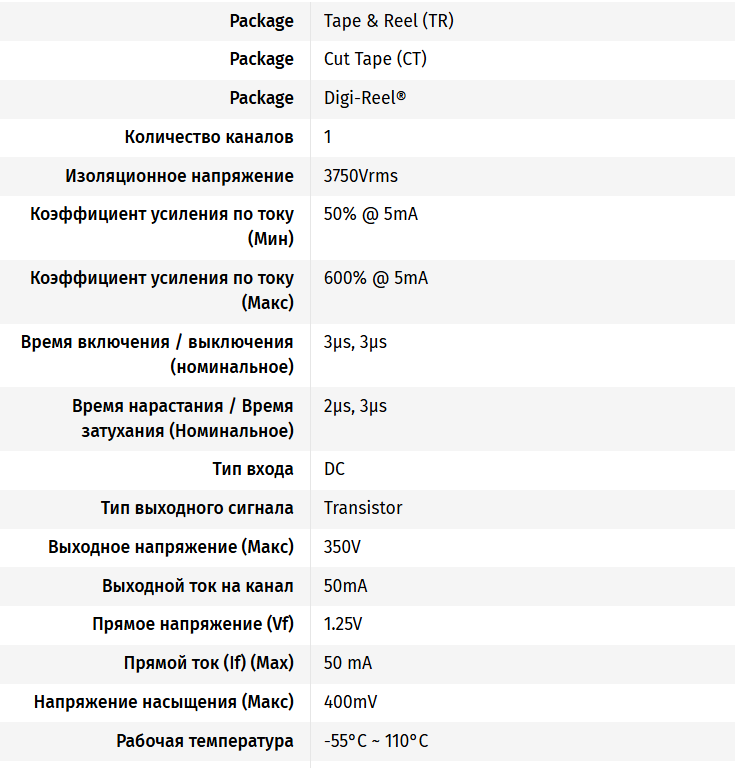Click the Tape & Reel (TR) package value
Viewport: 735px width, 768px height.
pos(388,21)
